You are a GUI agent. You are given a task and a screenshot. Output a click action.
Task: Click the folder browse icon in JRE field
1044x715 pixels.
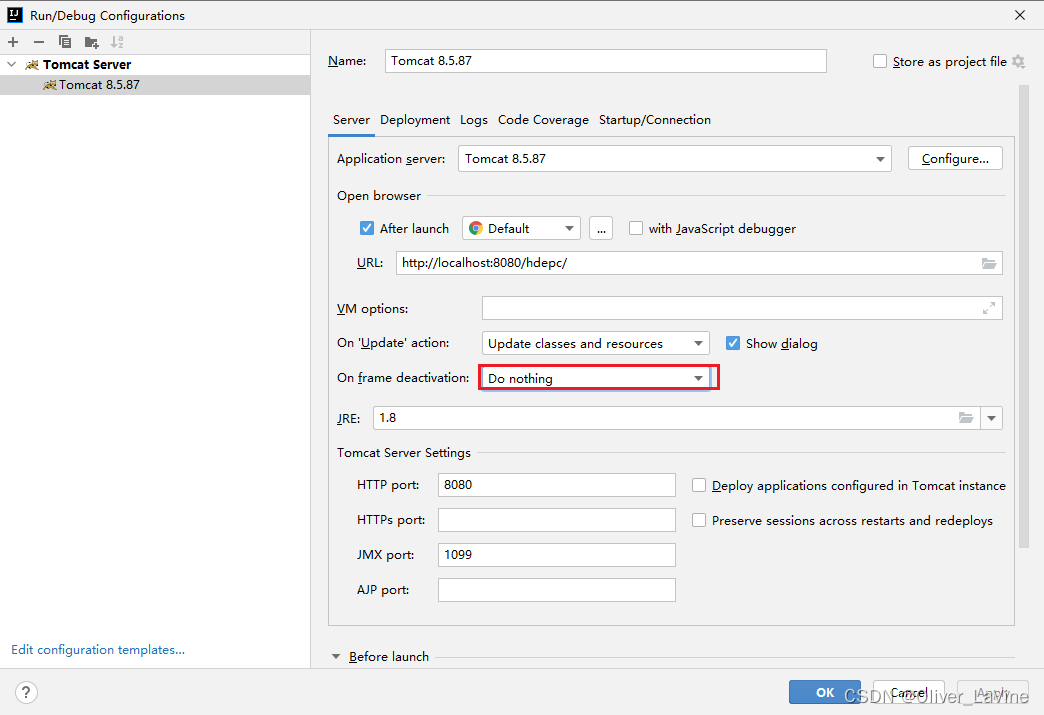point(965,418)
